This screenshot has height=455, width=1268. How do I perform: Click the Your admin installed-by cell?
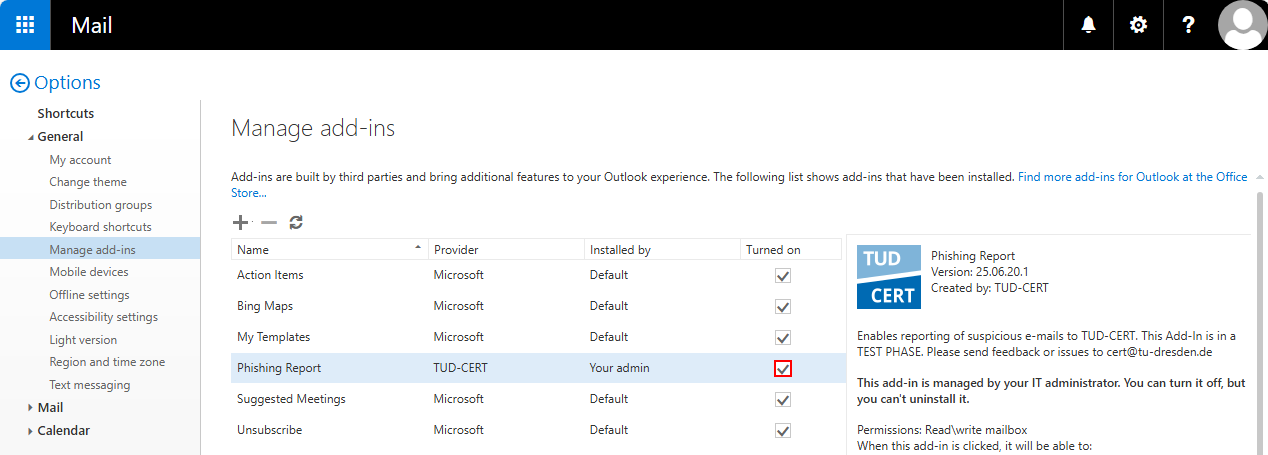click(x=619, y=368)
